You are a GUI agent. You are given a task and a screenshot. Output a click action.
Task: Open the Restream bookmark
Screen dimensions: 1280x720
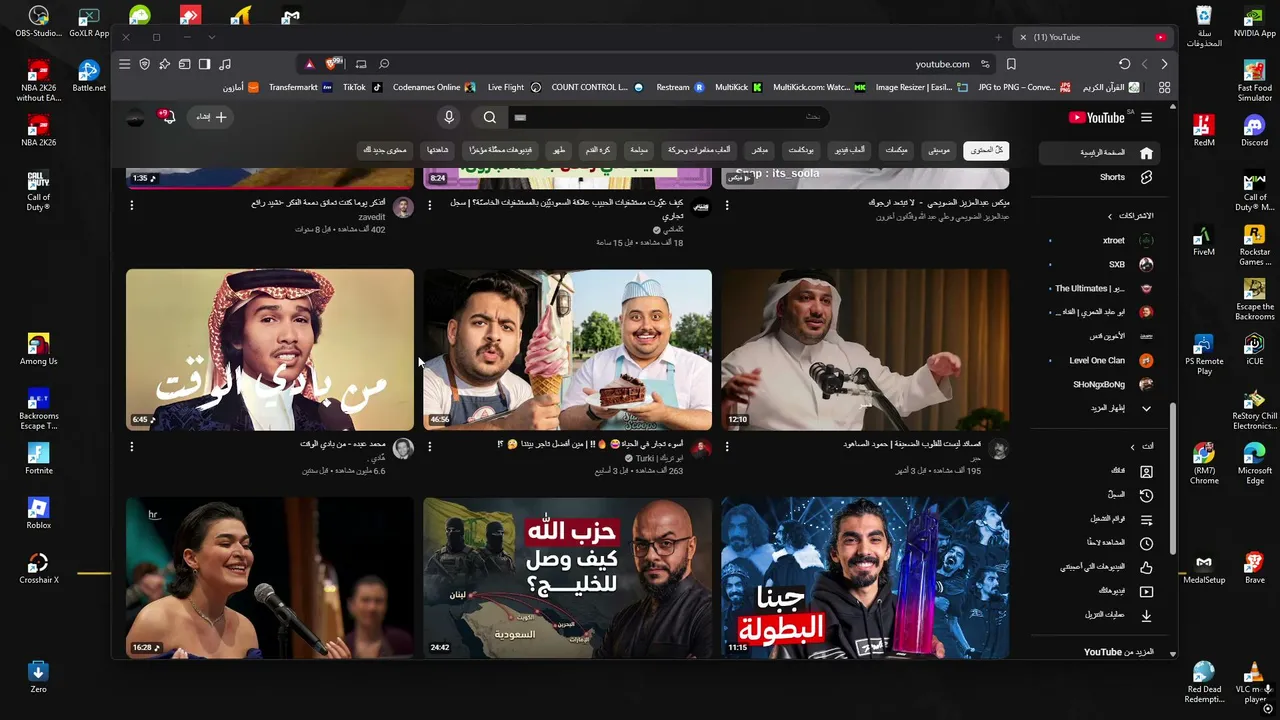click(680, 87)
